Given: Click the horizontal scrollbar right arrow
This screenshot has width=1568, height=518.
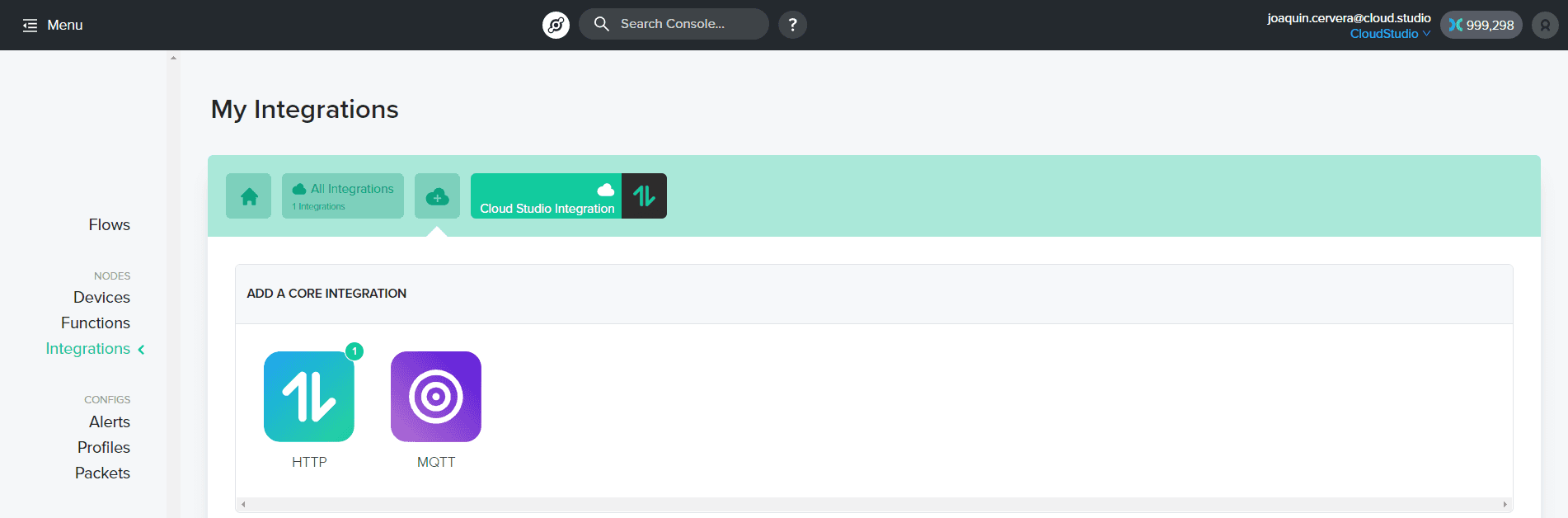Looking at the screenshot, I should click(1505, 504).
